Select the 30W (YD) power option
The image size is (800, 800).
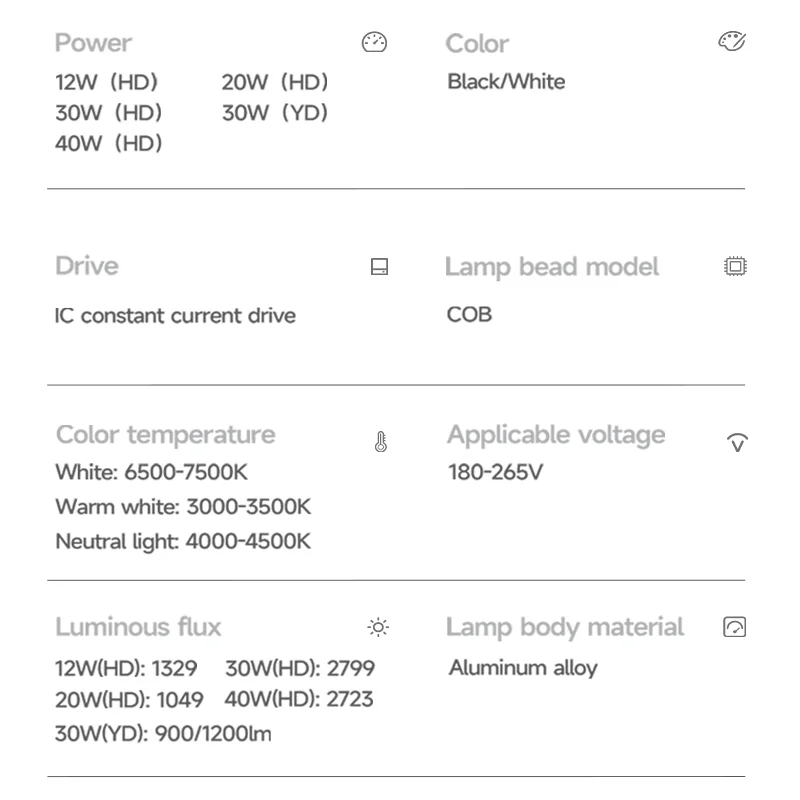[275, 113]
